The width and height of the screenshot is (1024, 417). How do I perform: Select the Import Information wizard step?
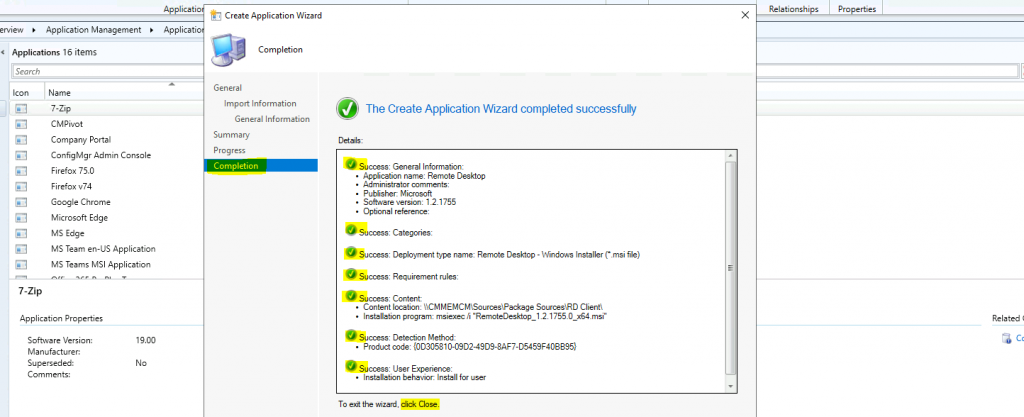coord(260,104)
